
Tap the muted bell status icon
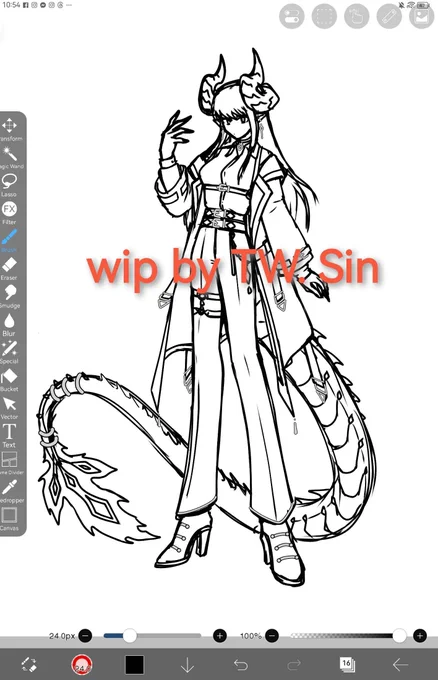(402, 5)
